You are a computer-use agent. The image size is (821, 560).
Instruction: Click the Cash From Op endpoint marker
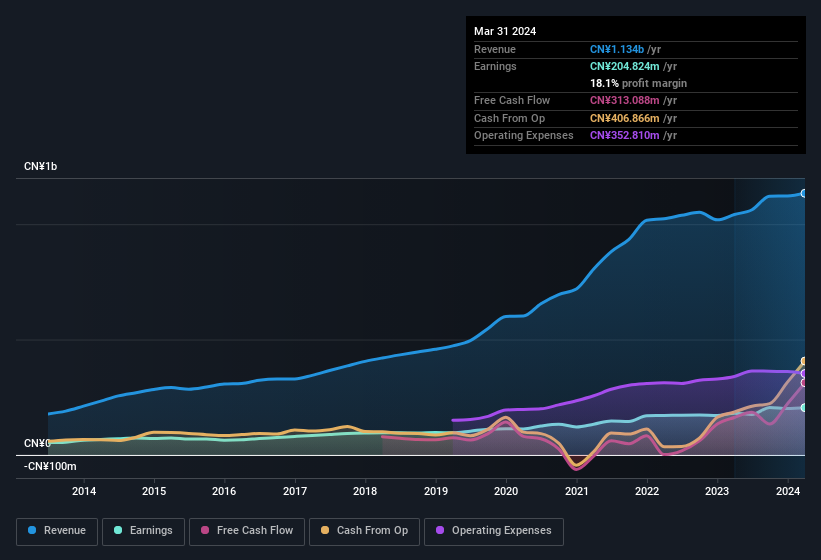point(804,361)
